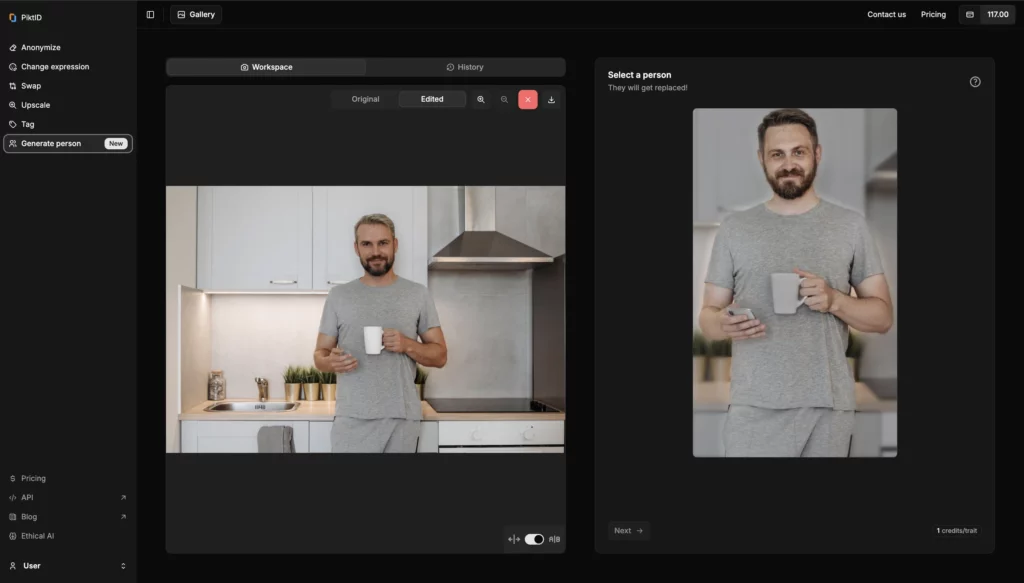Open the help question mark tooltip
Image resolution: width=1024 pixels, height=583 pixels.
coord(975,83)
